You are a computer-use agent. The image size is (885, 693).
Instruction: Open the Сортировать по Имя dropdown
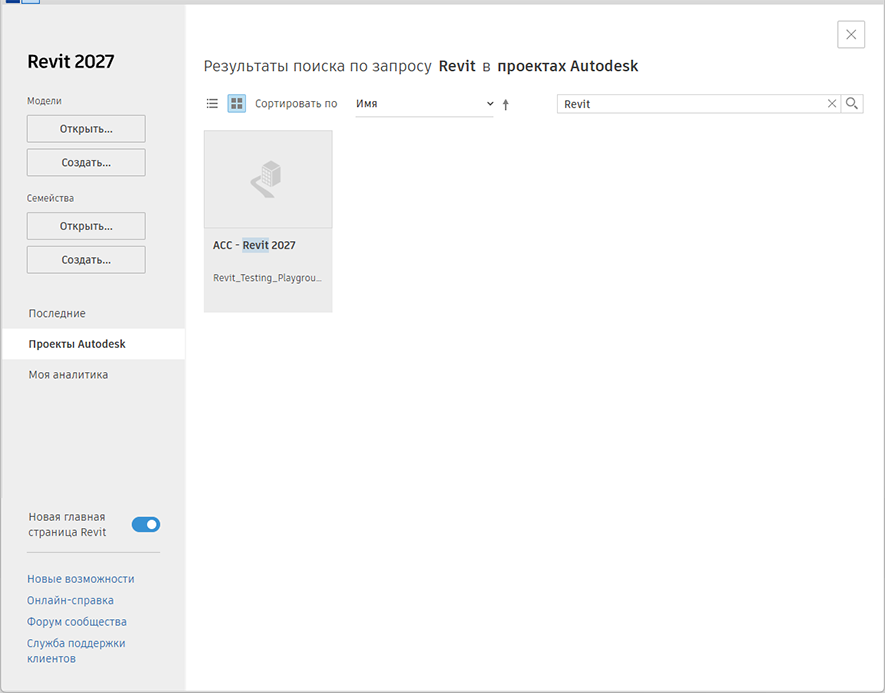point(424,104)
